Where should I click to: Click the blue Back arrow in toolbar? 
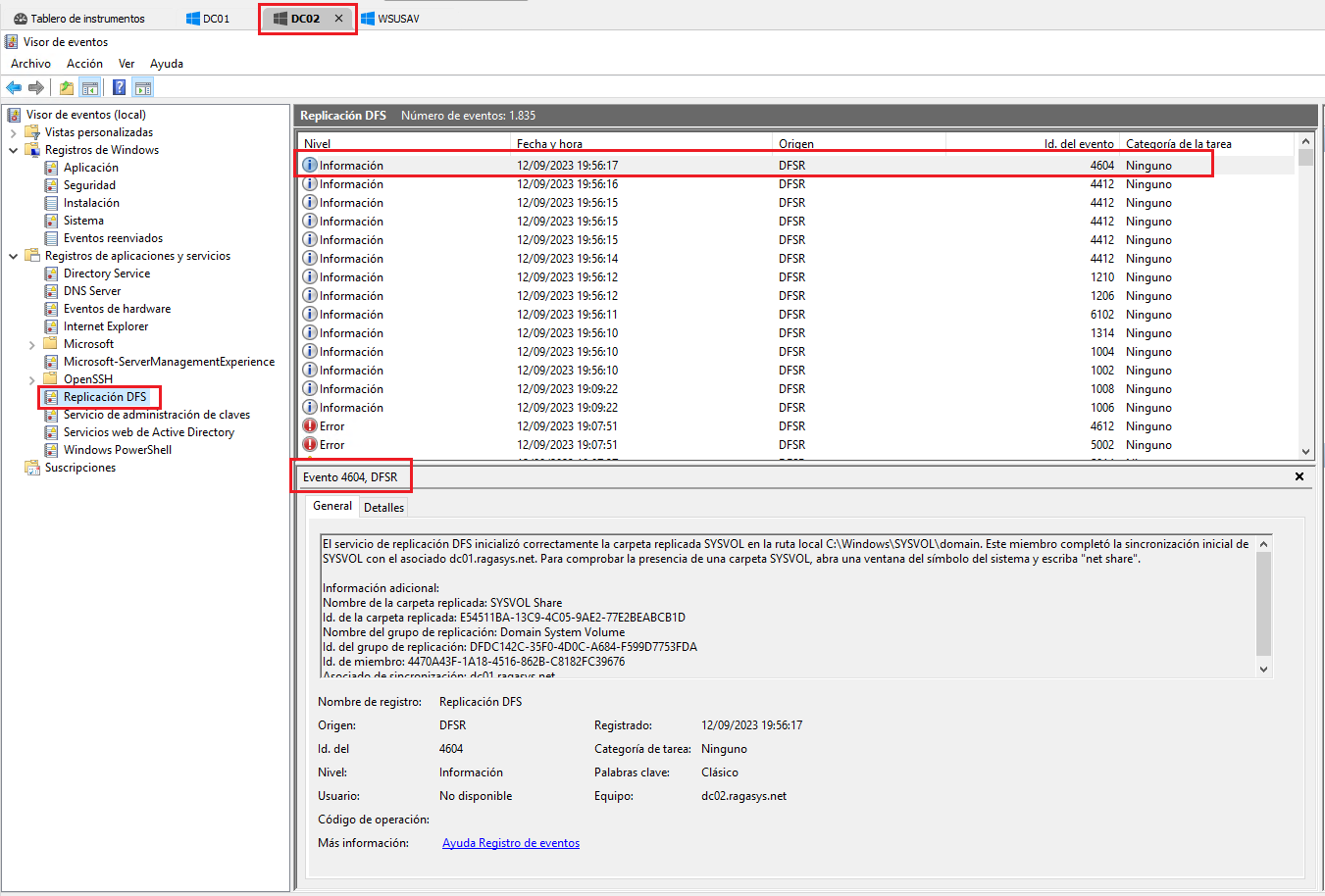tap(14, 87)
